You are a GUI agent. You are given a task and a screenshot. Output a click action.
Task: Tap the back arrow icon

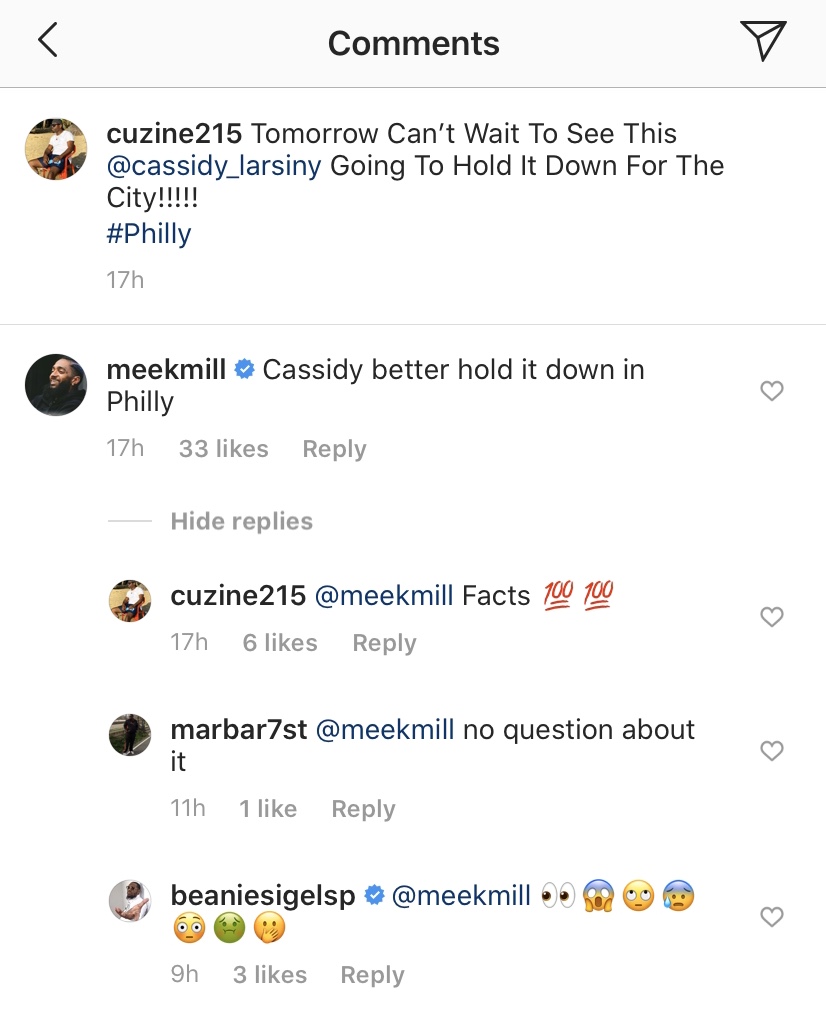point(47,42)
